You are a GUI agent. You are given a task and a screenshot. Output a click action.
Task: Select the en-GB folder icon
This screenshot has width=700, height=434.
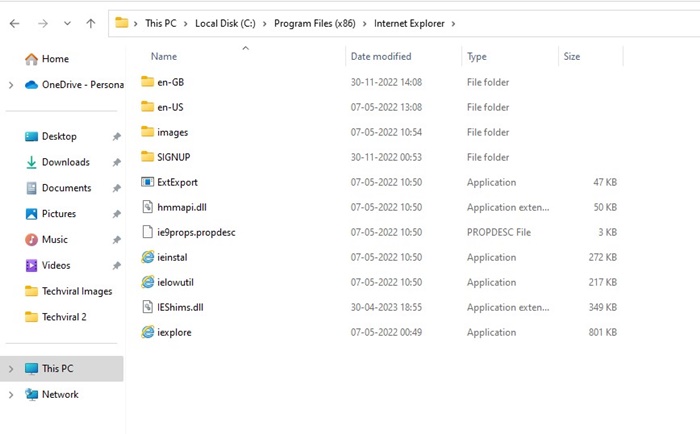tap(147, 82)
